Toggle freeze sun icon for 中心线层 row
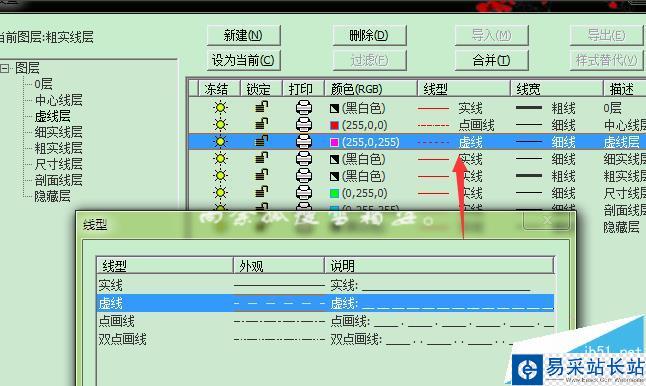 (220, 124)
